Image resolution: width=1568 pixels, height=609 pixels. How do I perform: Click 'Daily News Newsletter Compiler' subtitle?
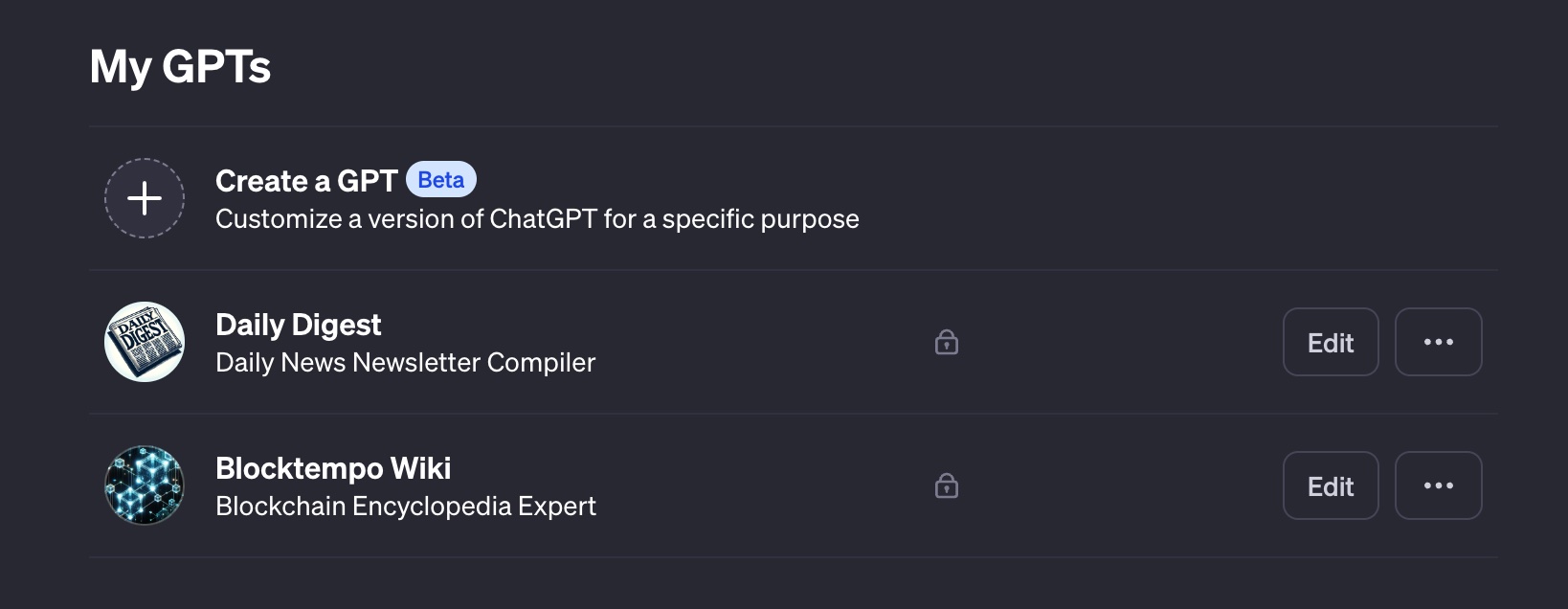coord(405,363)
